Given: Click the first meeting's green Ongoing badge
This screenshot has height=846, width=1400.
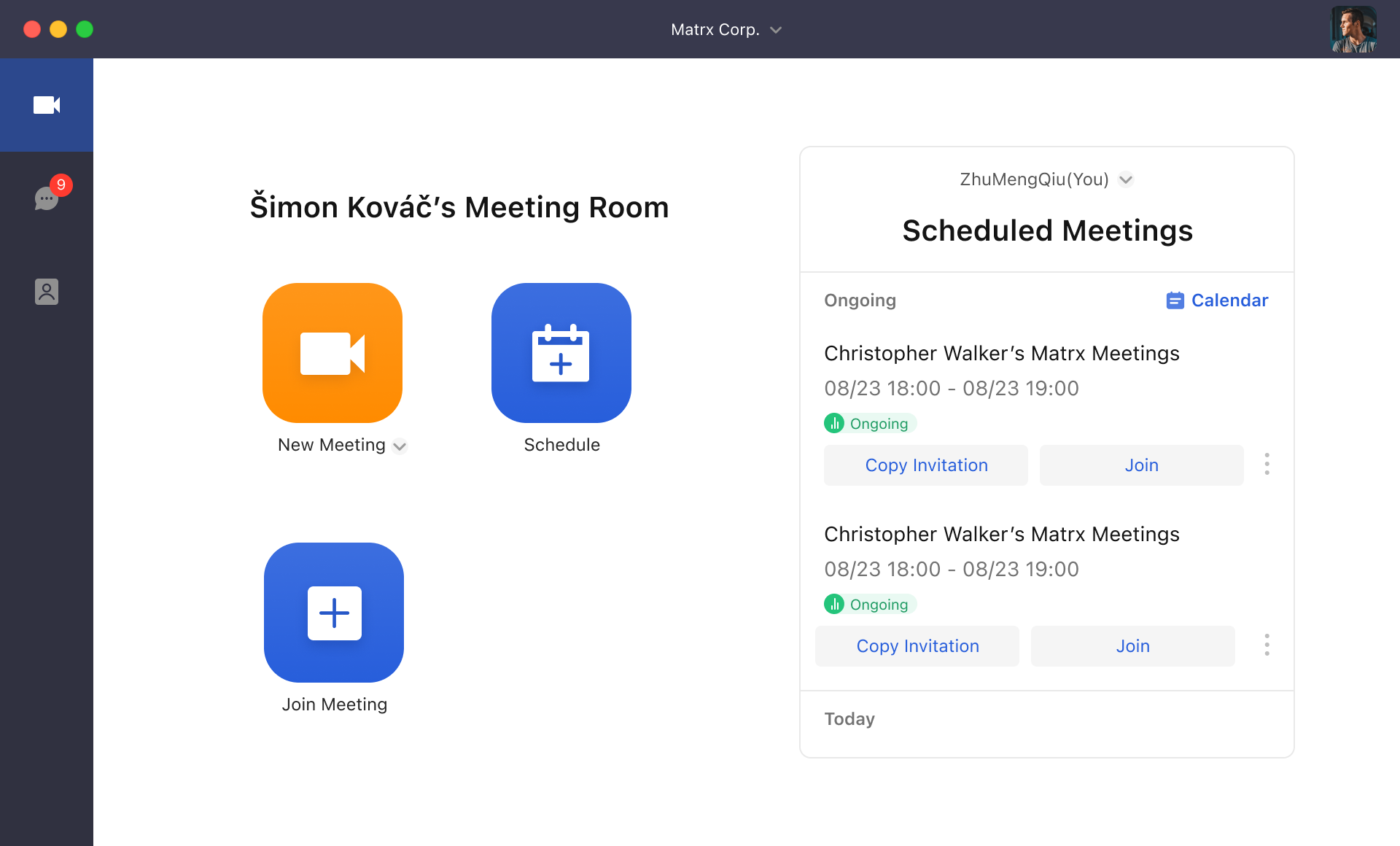Looking at the screenshot, I should point(869,424).
